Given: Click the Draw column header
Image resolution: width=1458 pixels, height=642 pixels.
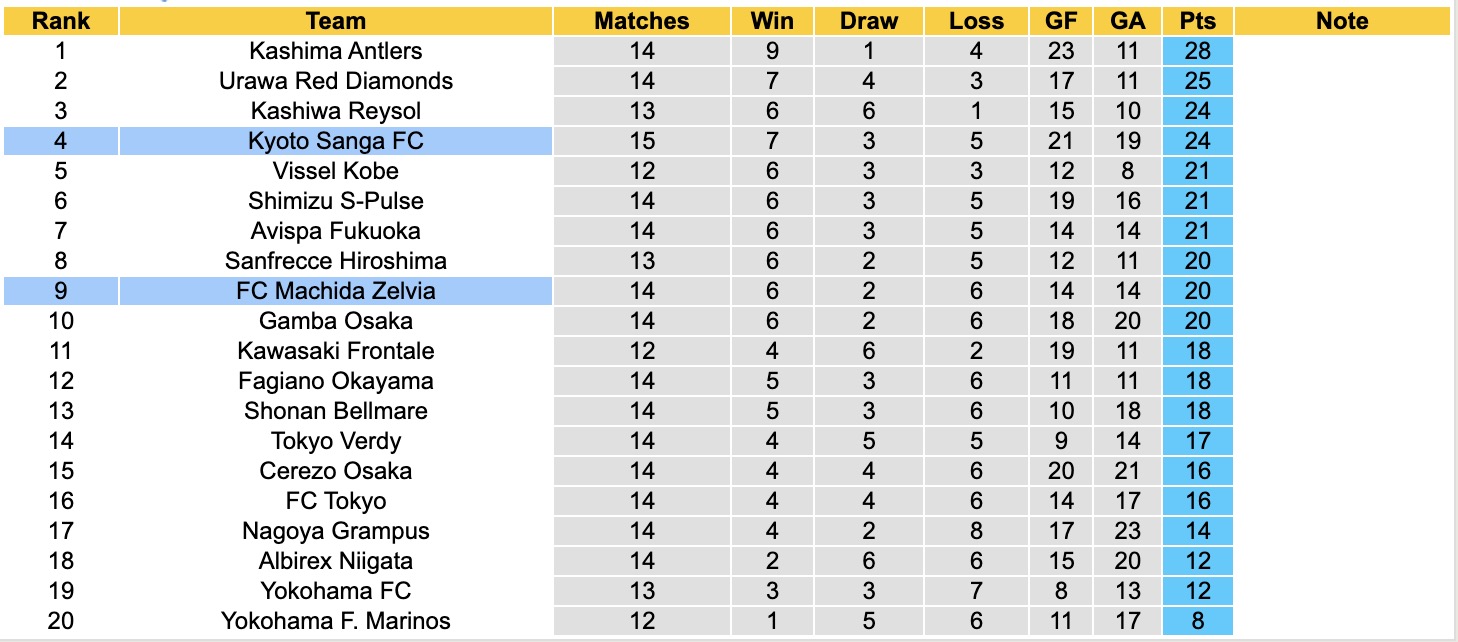Looking at the screenshot, I should point(868,21).
